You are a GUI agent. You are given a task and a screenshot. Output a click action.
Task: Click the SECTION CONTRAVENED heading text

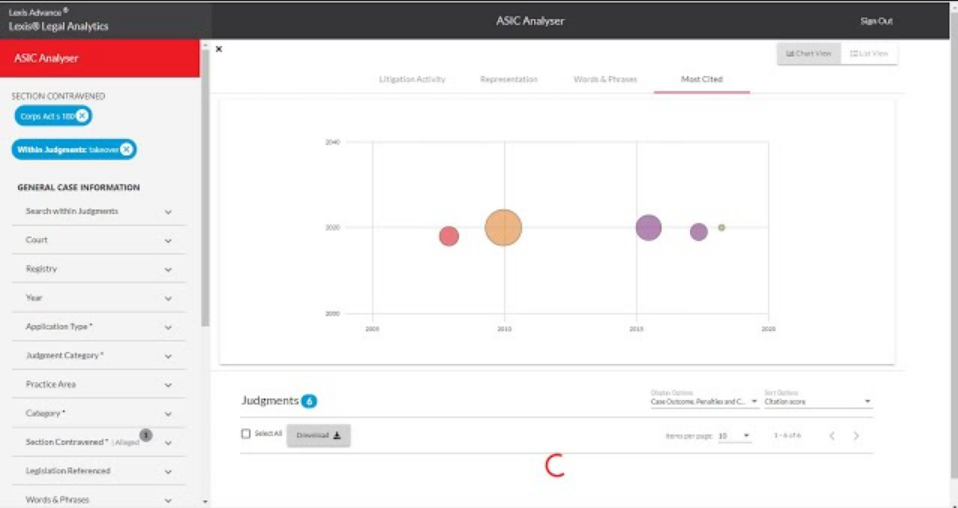point(58,96)
